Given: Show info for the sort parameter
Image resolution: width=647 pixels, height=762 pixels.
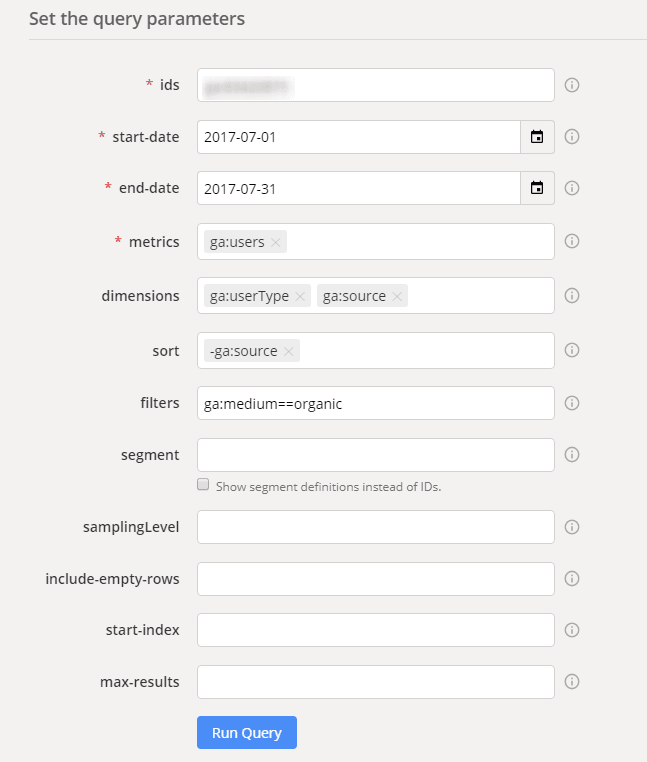Looking at the screenshot, I should (x=572, y=350).
